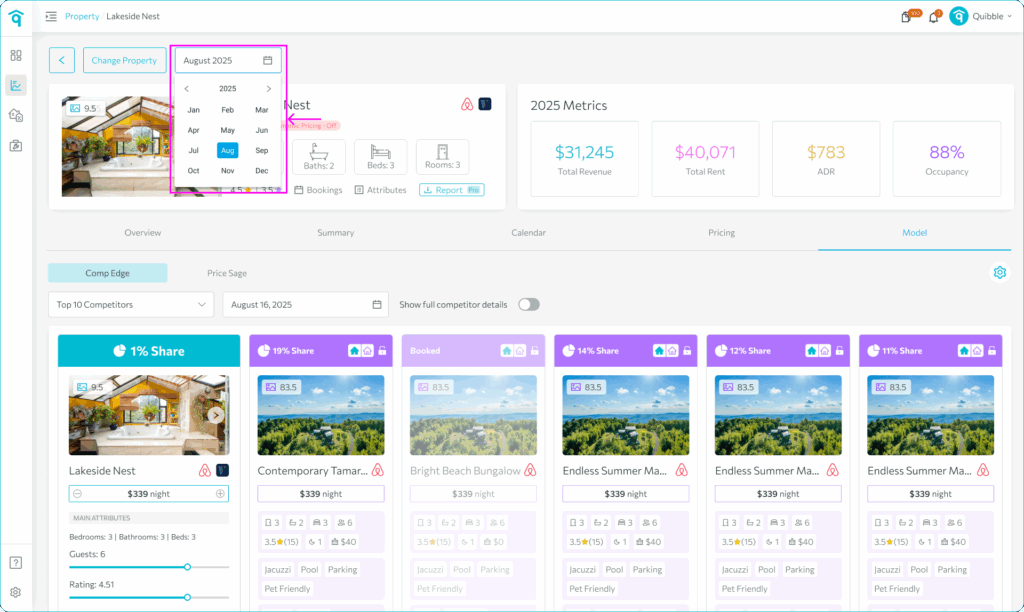Click the Airbnb icon in the property header

[467, 105]
